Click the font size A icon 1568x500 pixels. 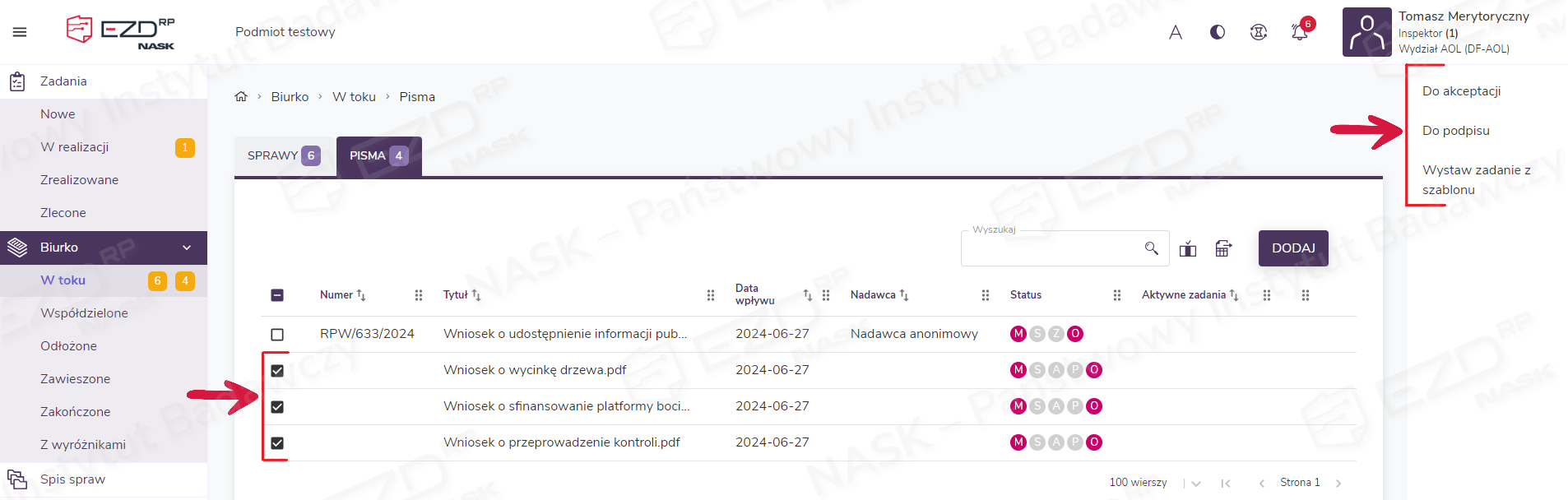point(1176,32)
